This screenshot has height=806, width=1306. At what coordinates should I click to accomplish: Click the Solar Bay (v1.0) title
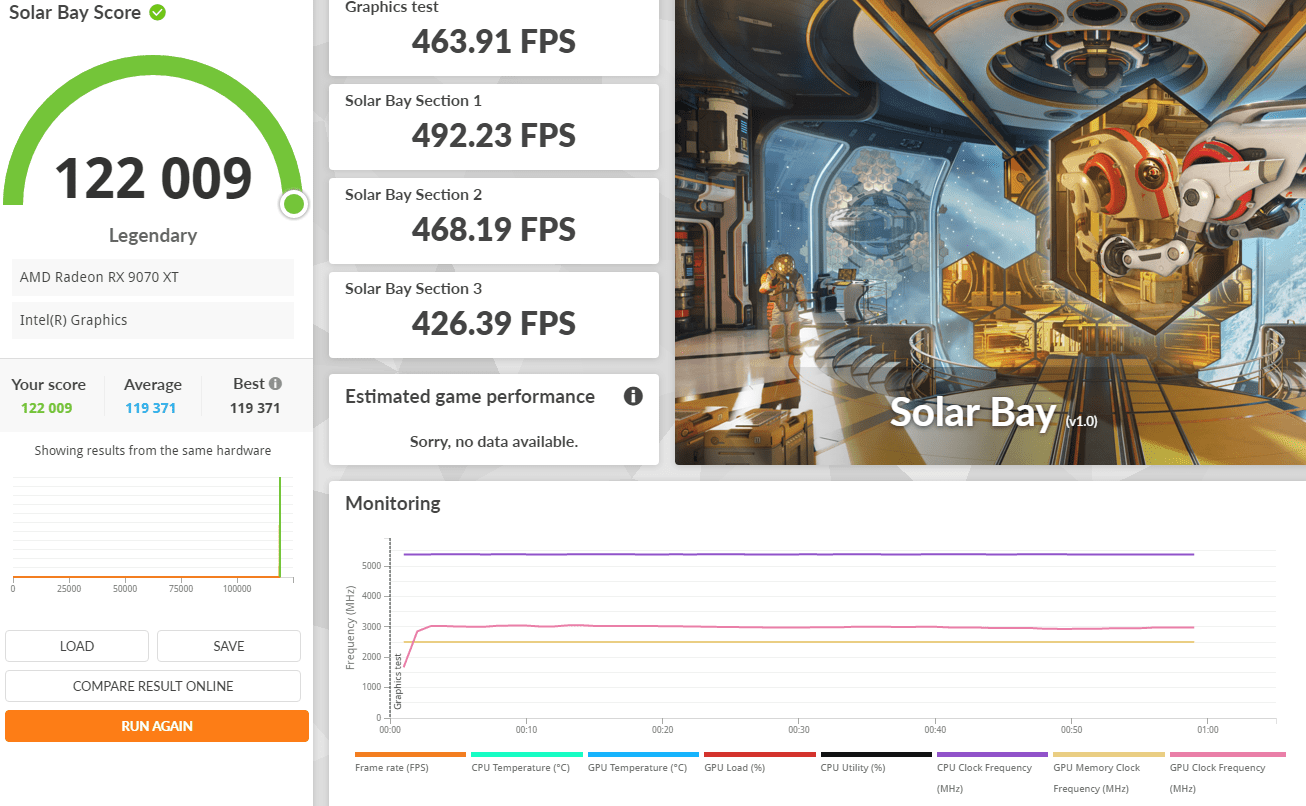[x=993, y=413]
